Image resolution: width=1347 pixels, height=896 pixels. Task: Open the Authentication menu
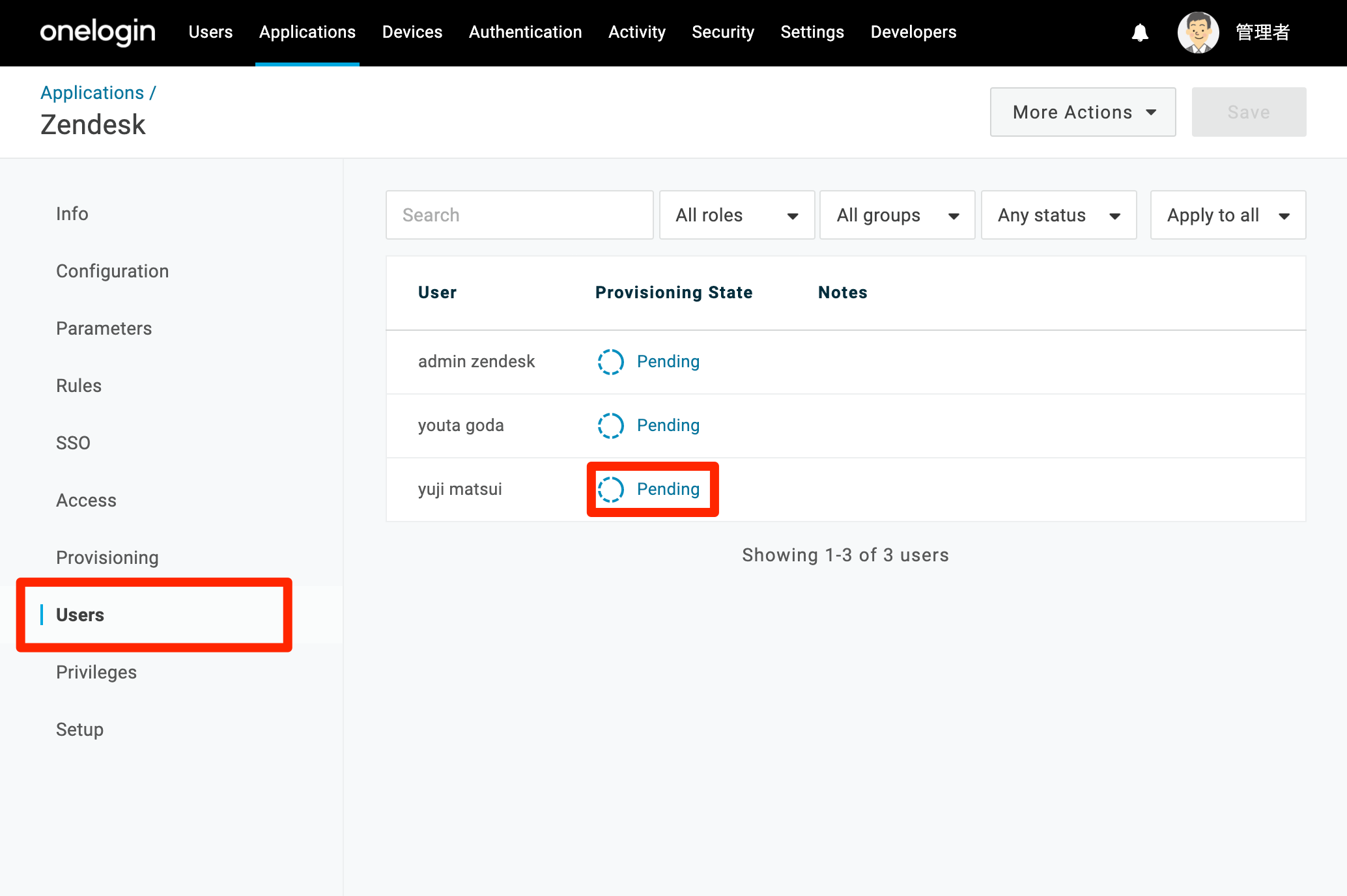[x=526, y=32]
